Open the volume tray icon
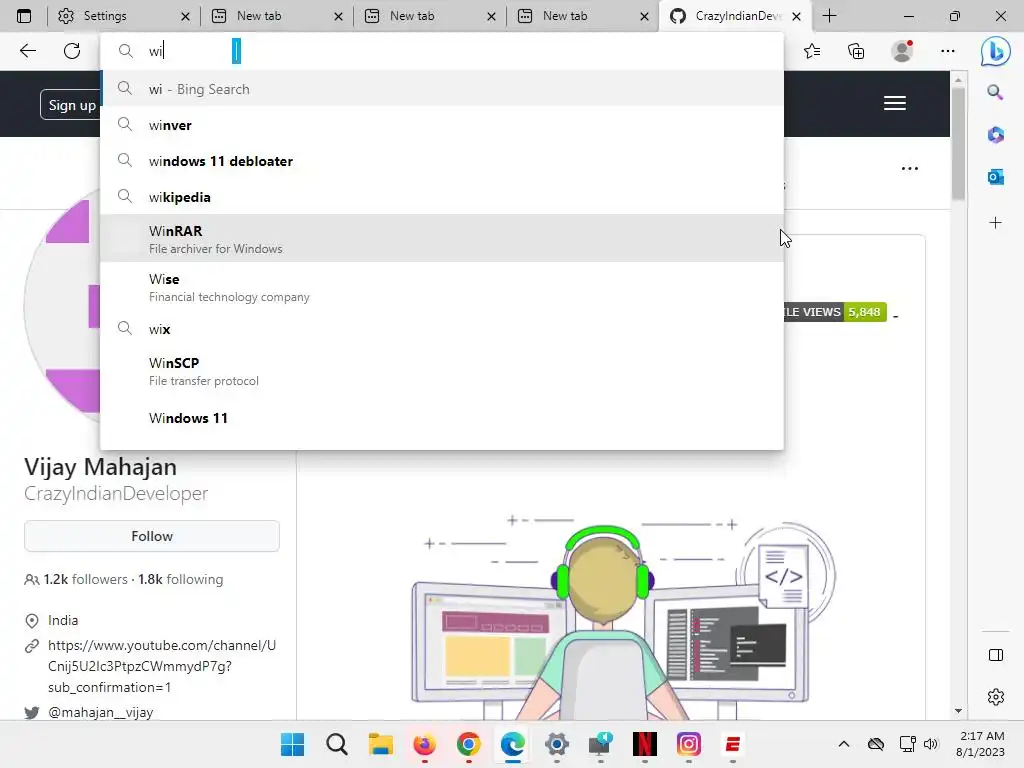The image size is (1024, 768). pos(931,744)
